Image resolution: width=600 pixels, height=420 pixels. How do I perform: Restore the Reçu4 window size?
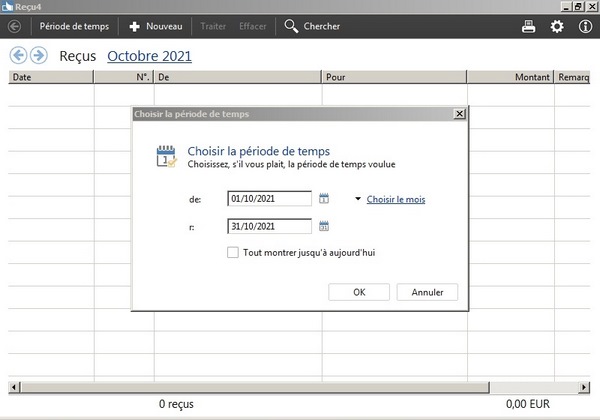(x=578, y=7)
